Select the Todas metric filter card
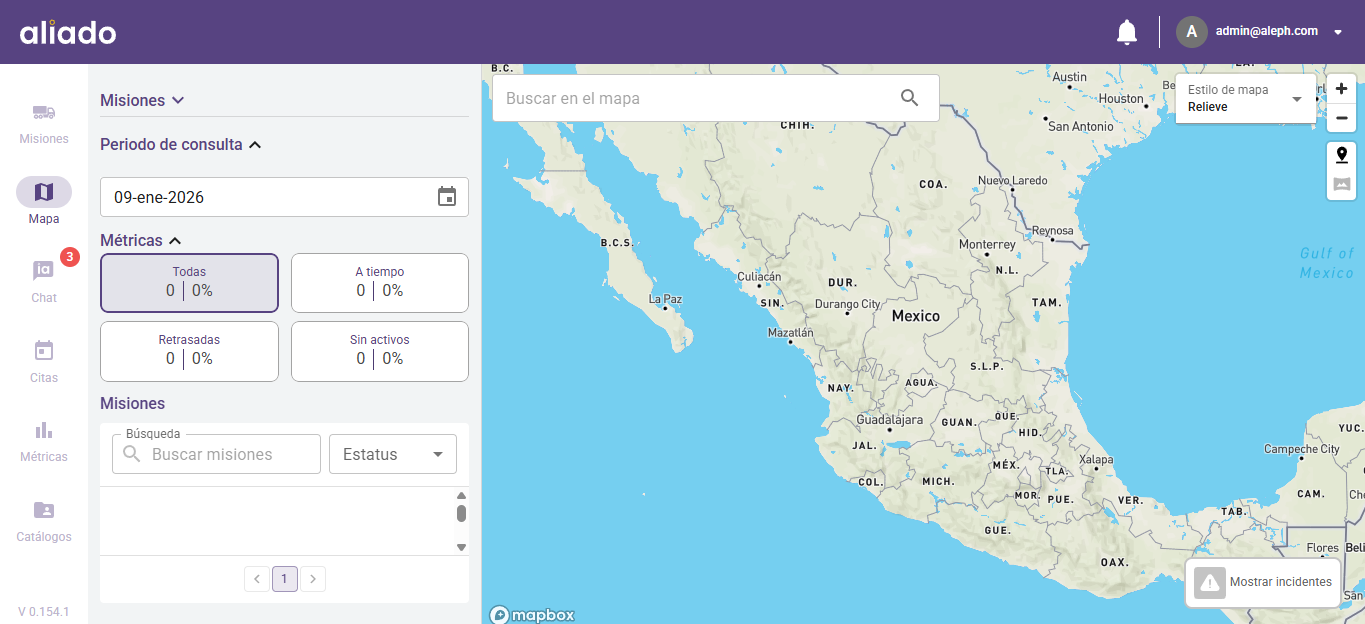 tap(189, 283)
